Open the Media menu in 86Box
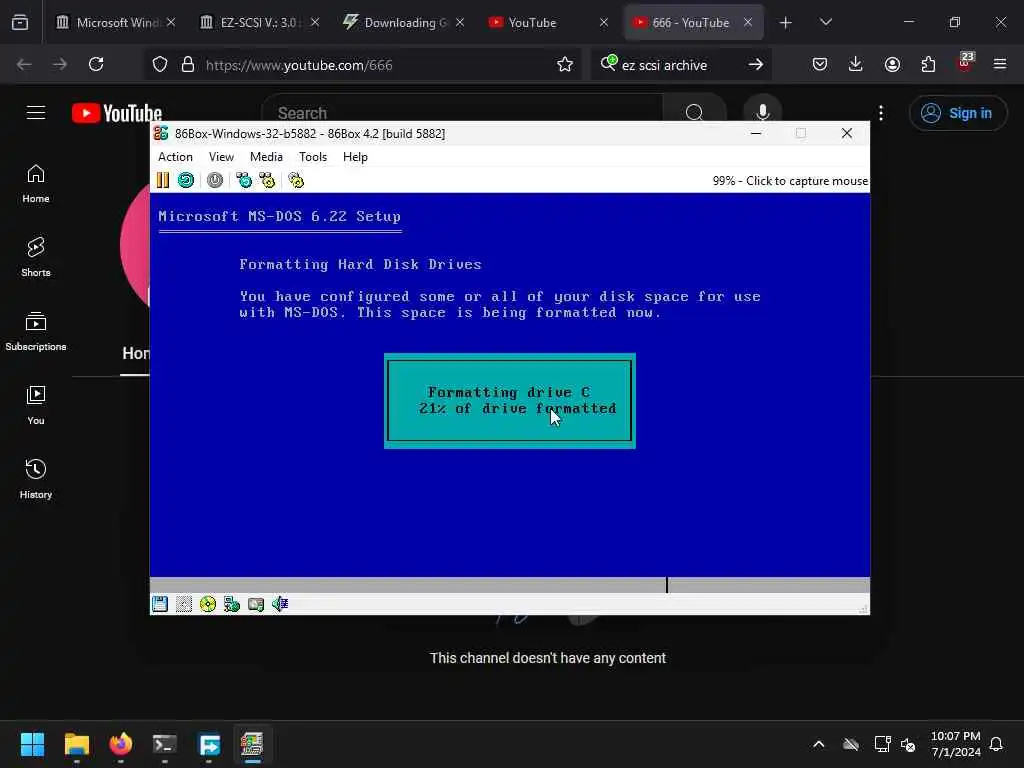The width and height of the screenshot is (1024, 768). 266,157
